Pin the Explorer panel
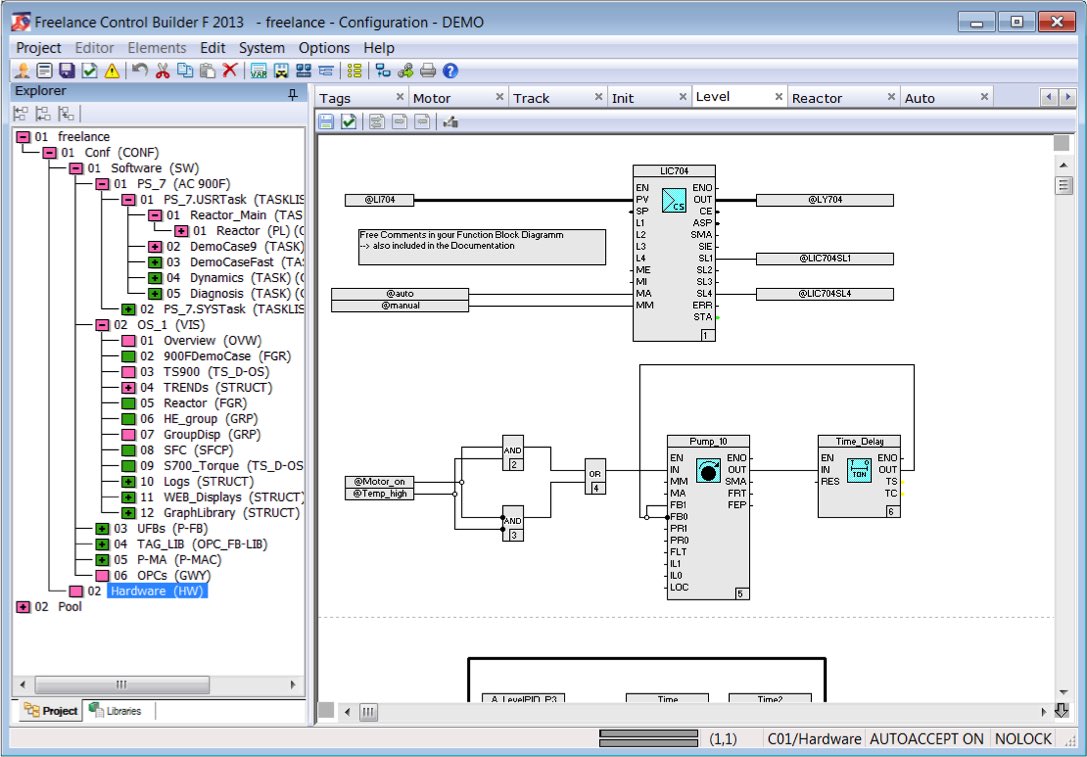Image resolution: width=1087 pixels, height=757 pixels. pos(293,94)
